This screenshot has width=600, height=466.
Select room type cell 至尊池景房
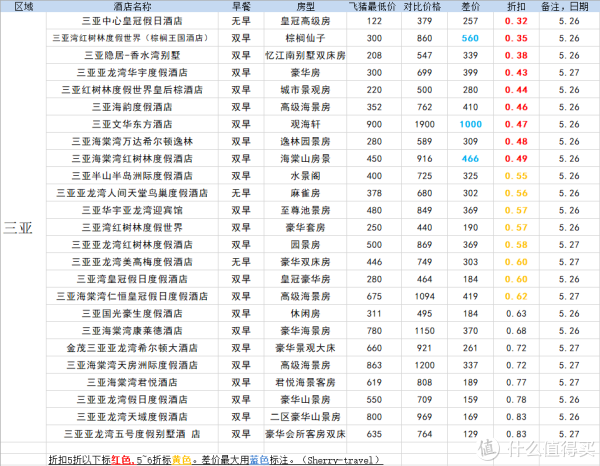click(305, 210)
